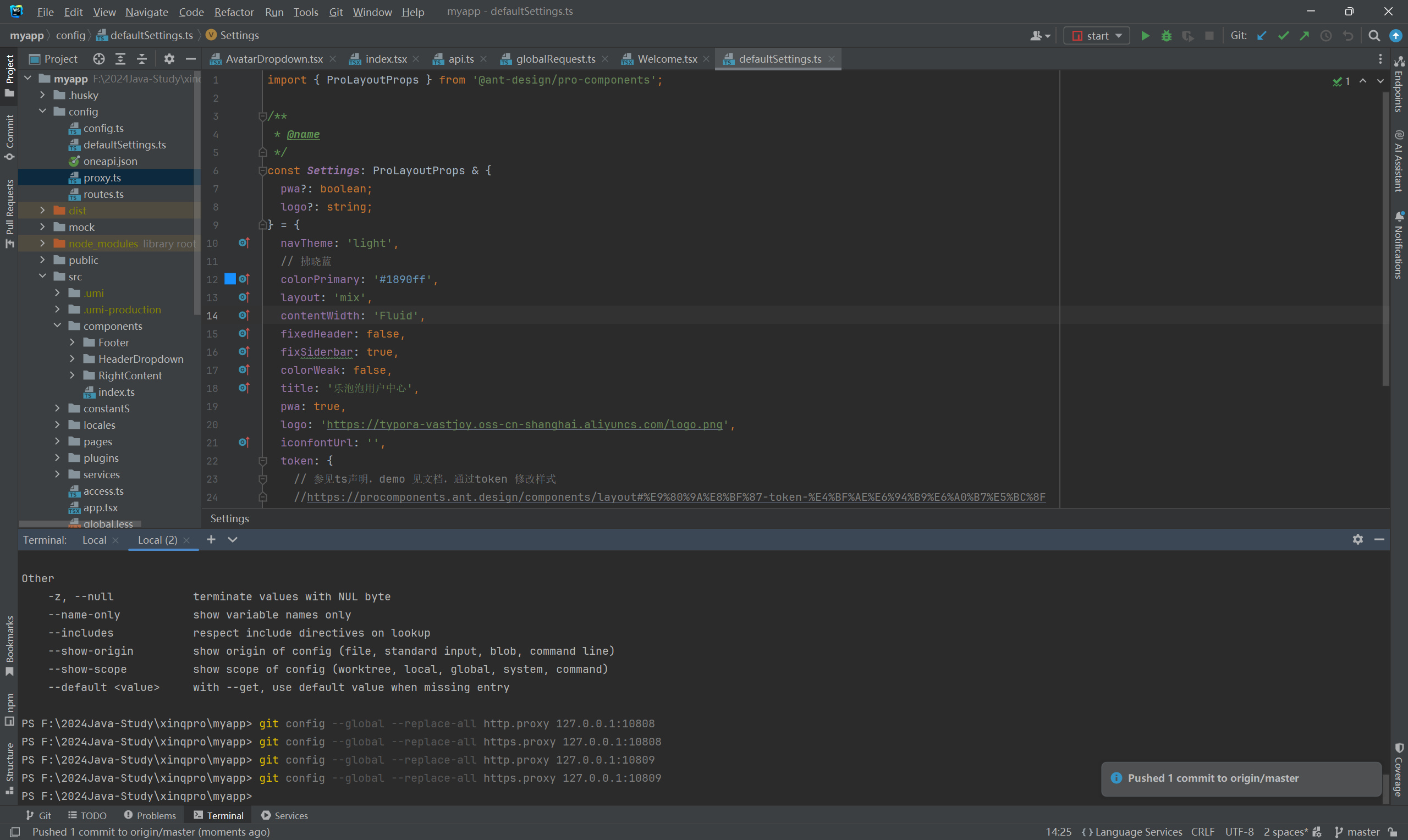Click the IDE update arrow icon

point(1395,36)
